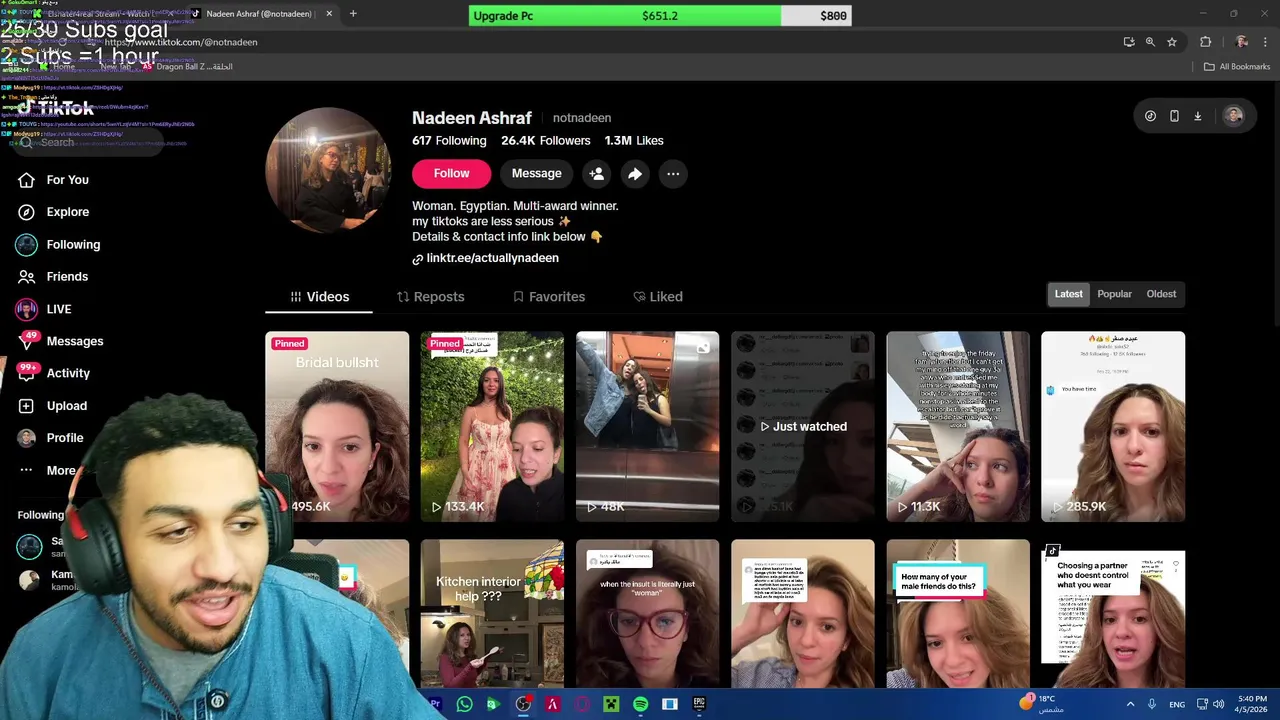The image size is (1280, 720).
Task: Click Nadeen Ashraf's profile picture
Action: (328, 170)
